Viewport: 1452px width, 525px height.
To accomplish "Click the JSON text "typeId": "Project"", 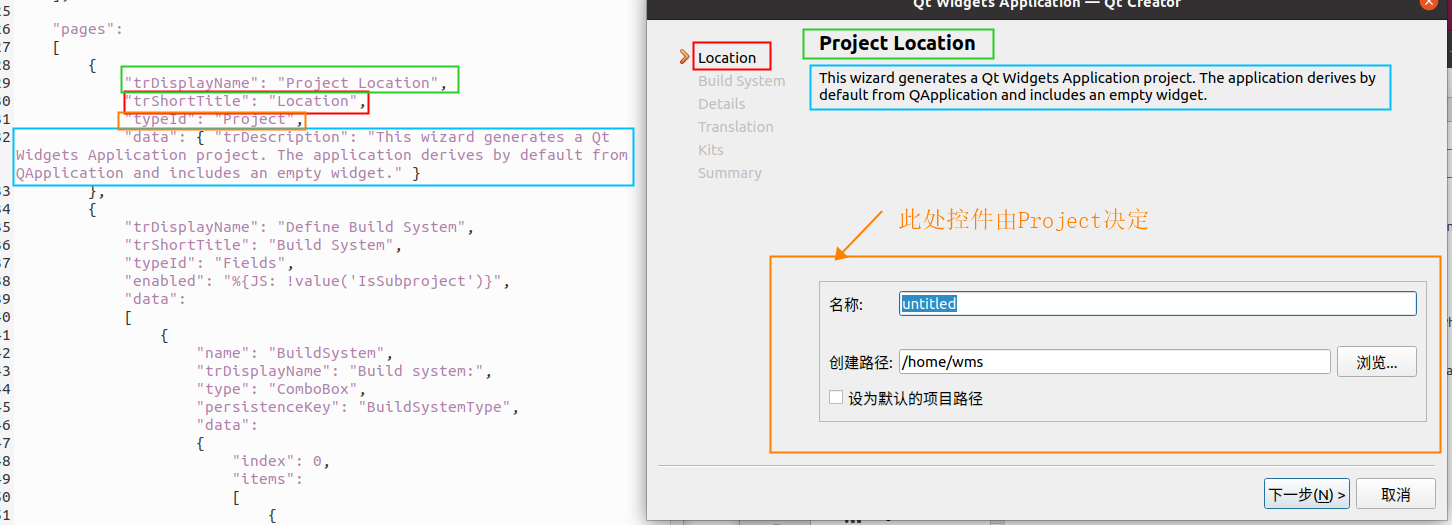I will coord(214,119).
